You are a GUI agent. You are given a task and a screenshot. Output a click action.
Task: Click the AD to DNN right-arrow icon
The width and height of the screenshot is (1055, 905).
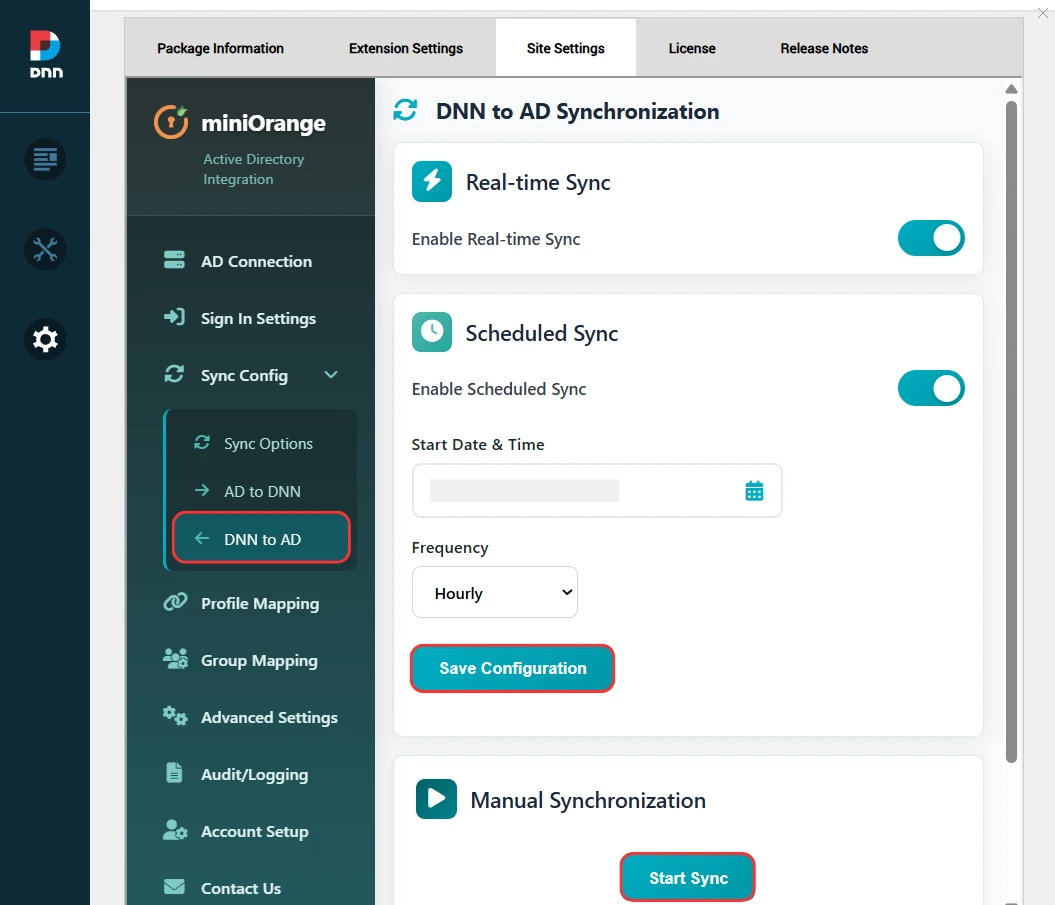[x=202, y=491]
